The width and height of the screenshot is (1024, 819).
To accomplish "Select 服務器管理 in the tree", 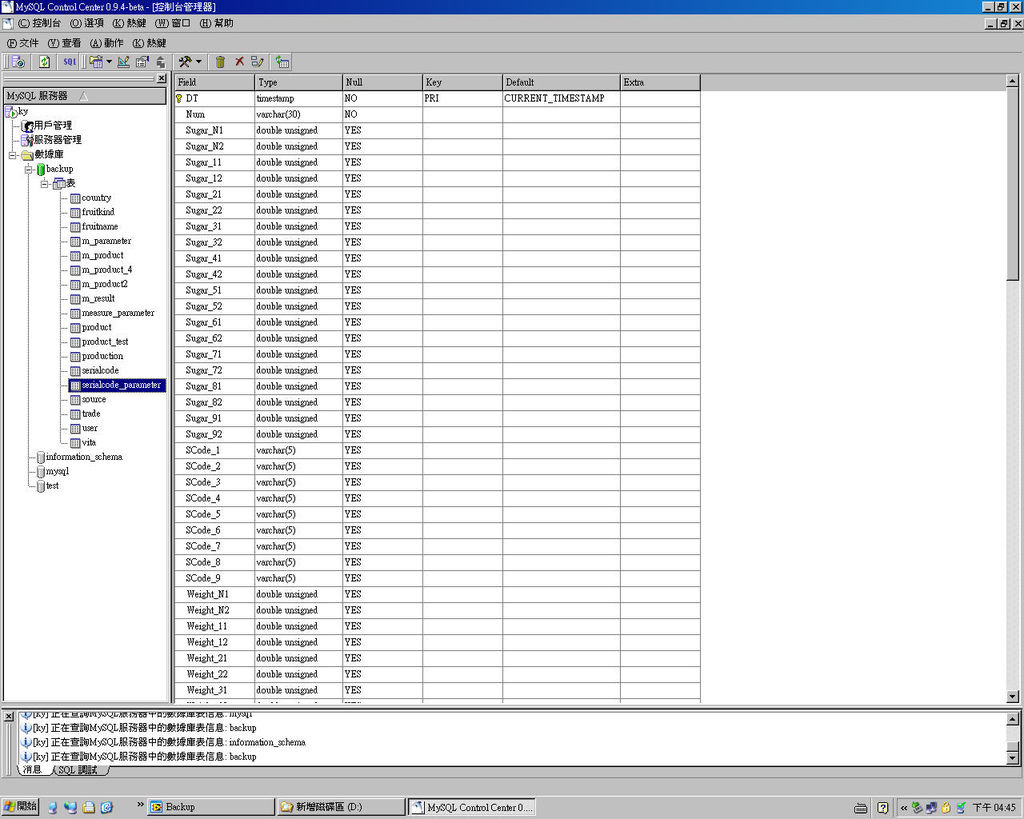I will tap(58, 140).
